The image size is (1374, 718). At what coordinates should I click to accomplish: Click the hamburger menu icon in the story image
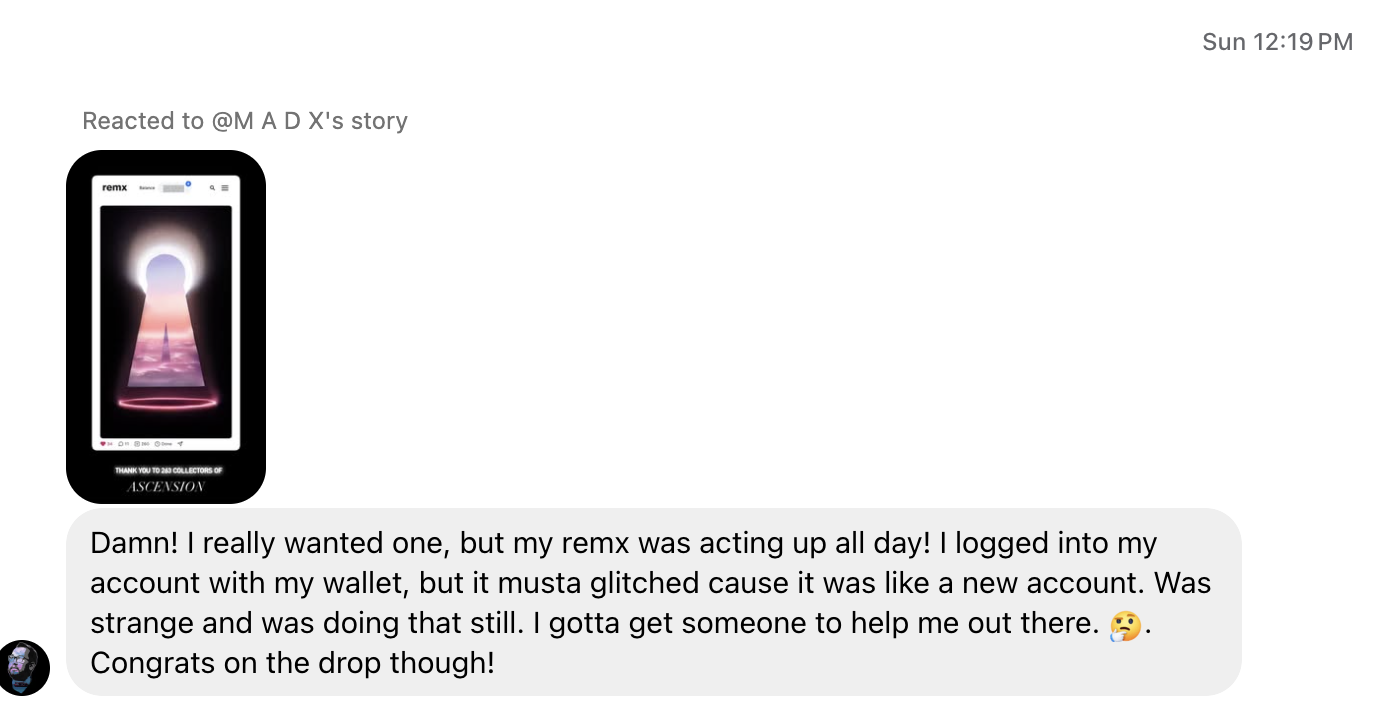[x=225, y=187]
